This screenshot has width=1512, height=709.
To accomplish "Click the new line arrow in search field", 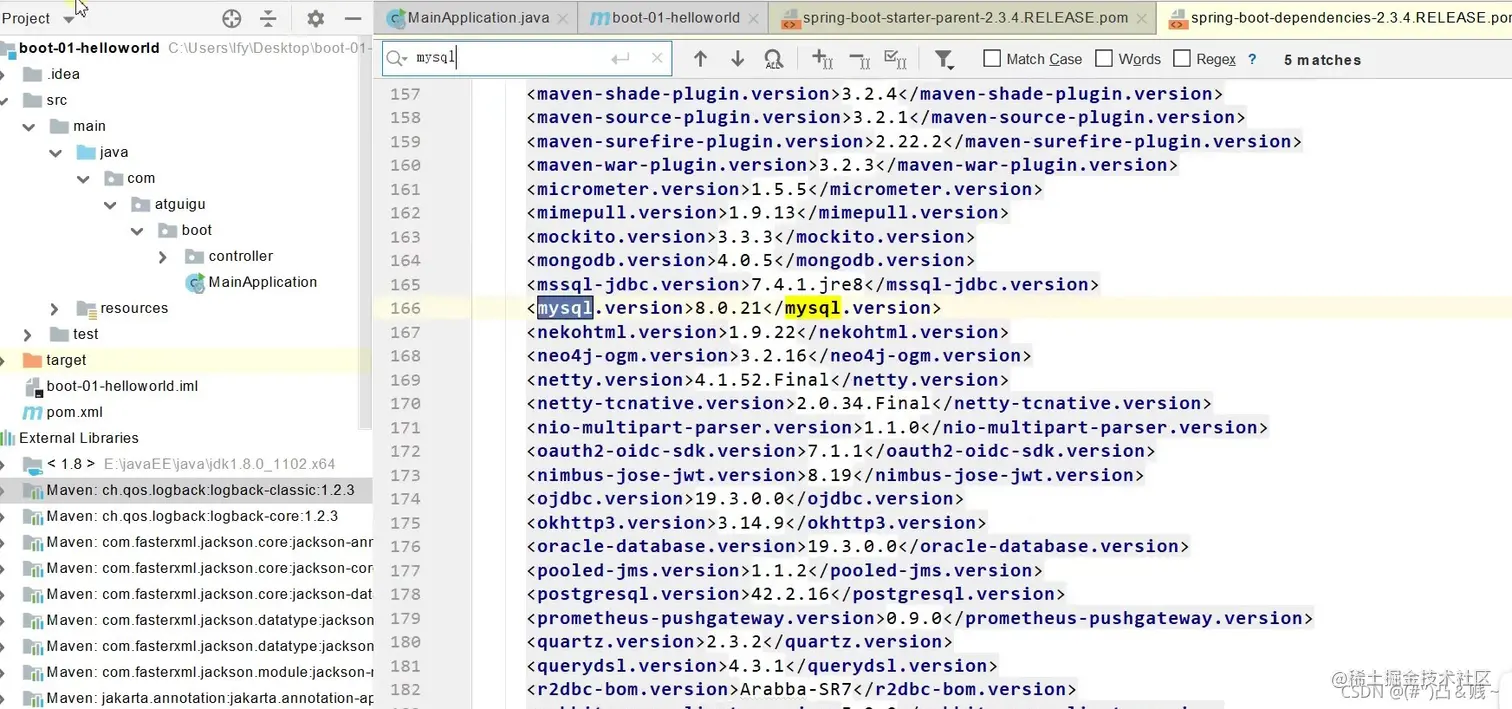I will [620, 59].
